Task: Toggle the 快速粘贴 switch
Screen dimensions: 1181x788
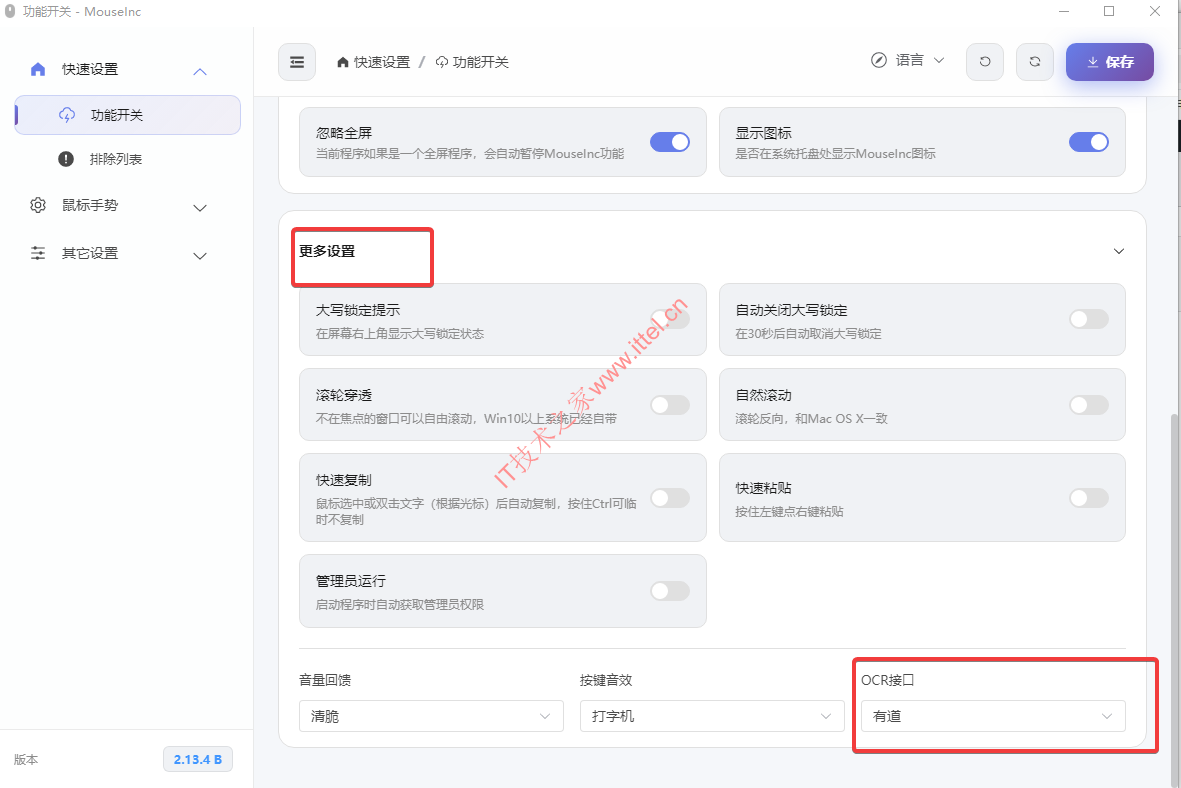Action: (1088, 497)
